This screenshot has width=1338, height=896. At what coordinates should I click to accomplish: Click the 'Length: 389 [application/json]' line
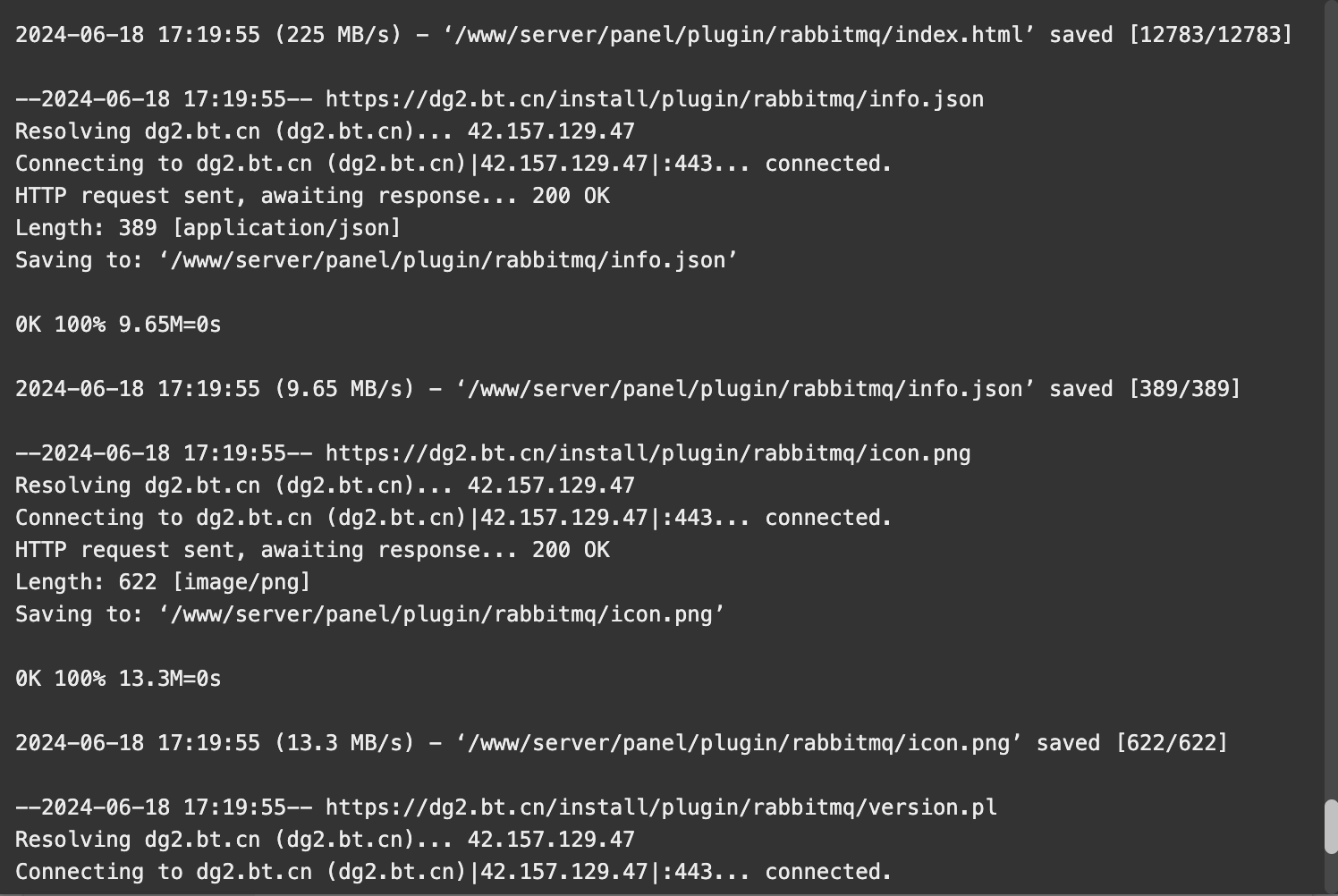(208, 228)
